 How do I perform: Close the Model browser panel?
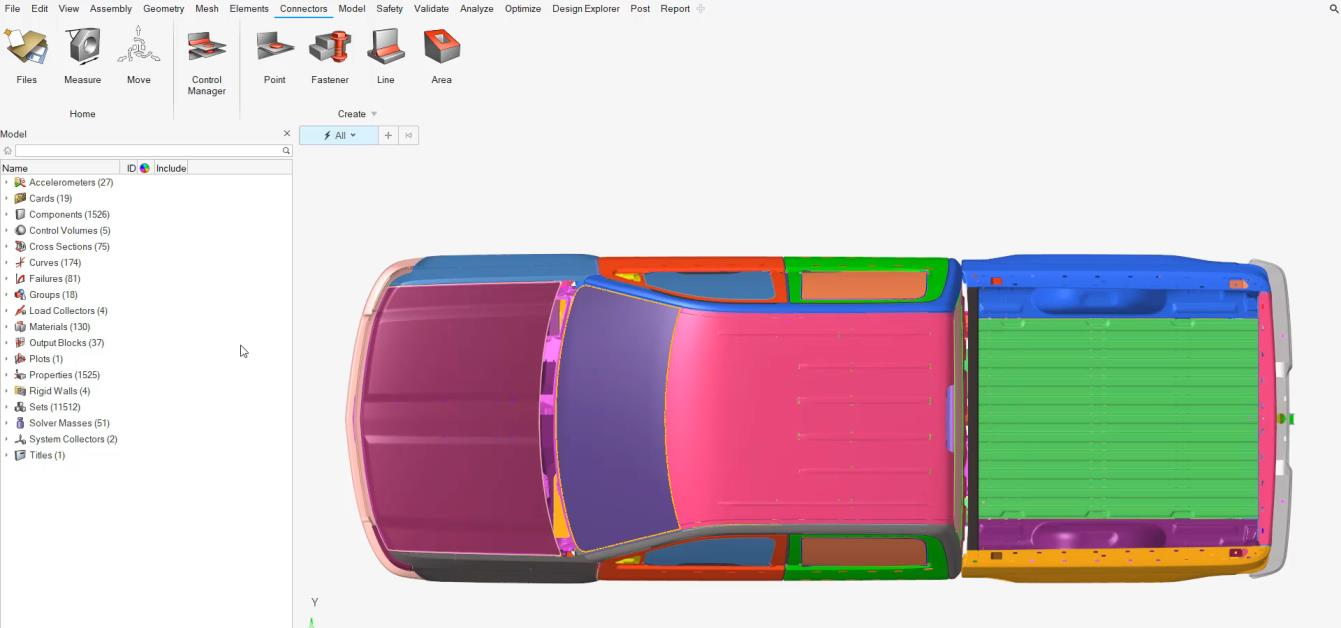pos(287,134)
